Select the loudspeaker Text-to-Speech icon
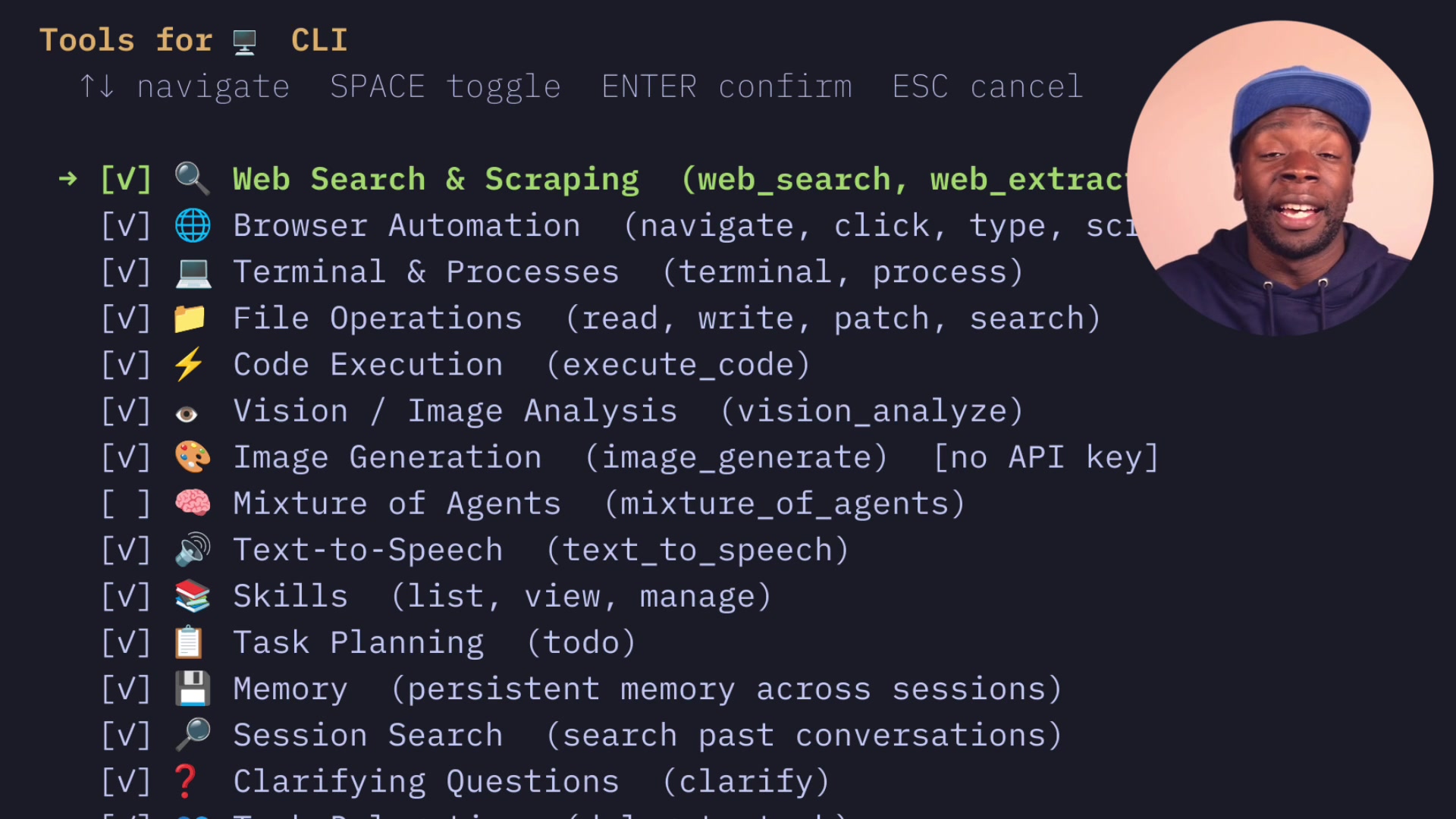Screen dimensions: 1456x819 pyautogui.click(x=190, y=549)
